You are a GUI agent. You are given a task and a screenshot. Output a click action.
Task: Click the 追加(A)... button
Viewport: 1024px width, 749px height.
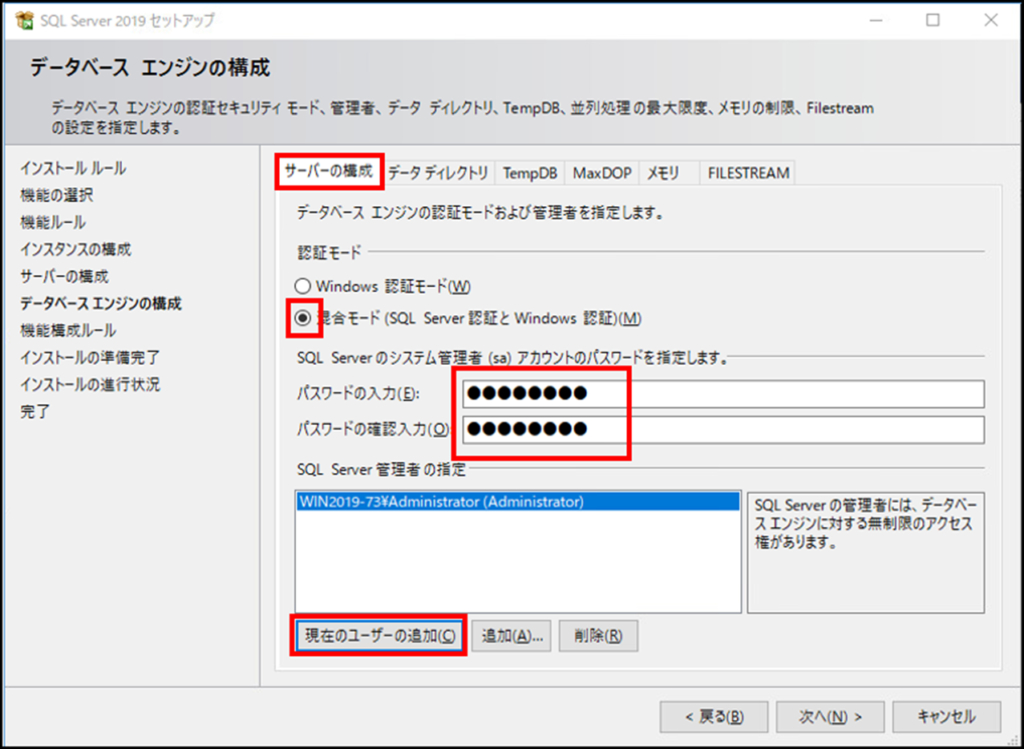(512, 636)
